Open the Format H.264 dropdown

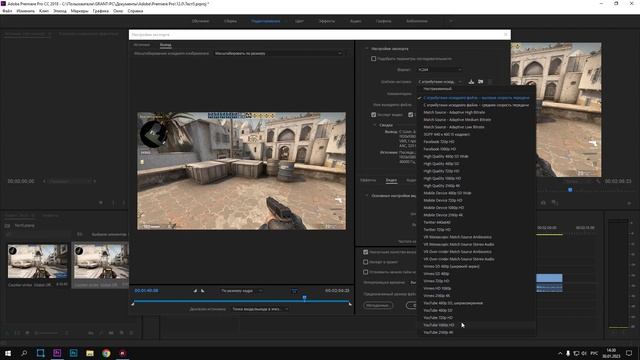440,70
